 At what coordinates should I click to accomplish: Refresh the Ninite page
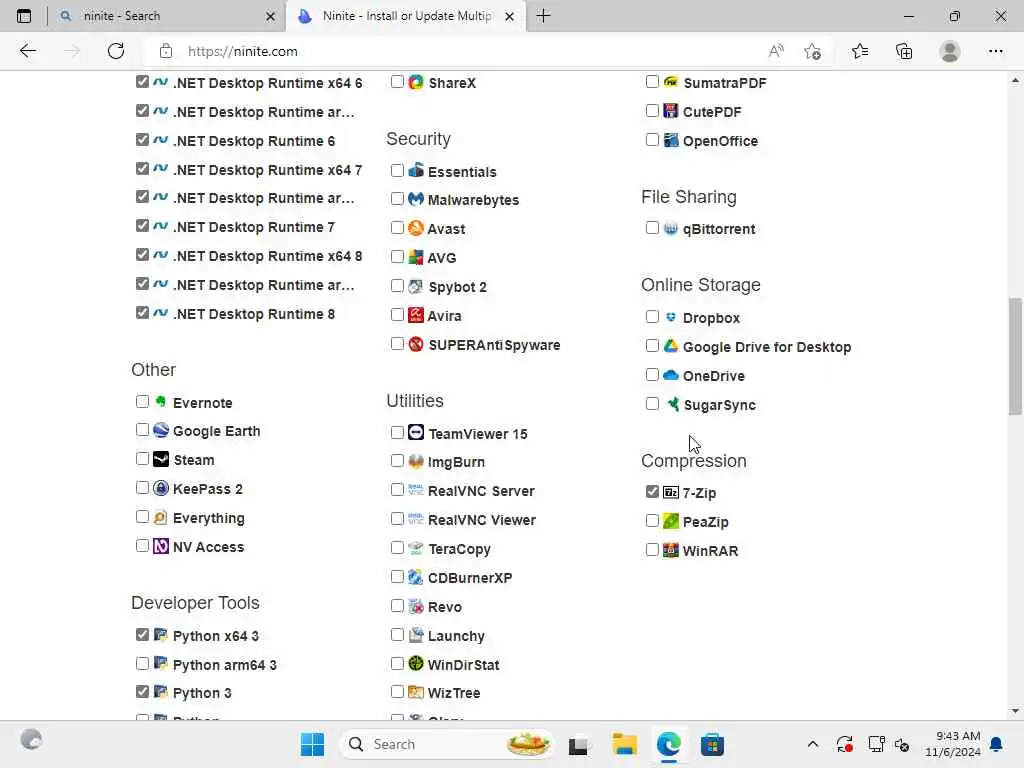tap(116, 51)
